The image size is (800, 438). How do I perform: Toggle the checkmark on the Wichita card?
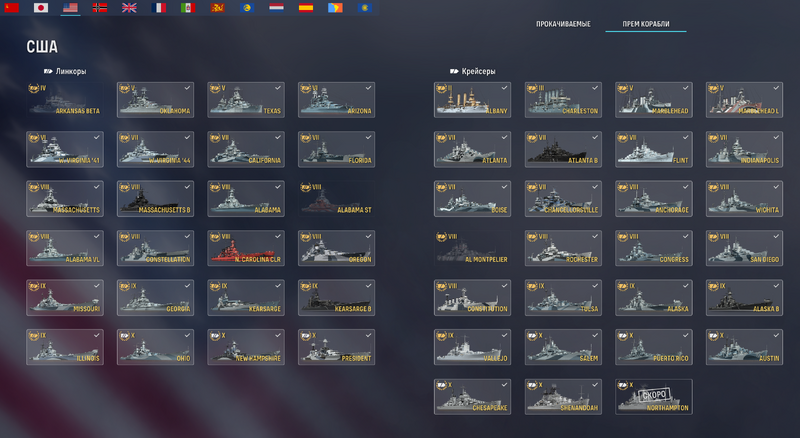(x=776, y=187)
